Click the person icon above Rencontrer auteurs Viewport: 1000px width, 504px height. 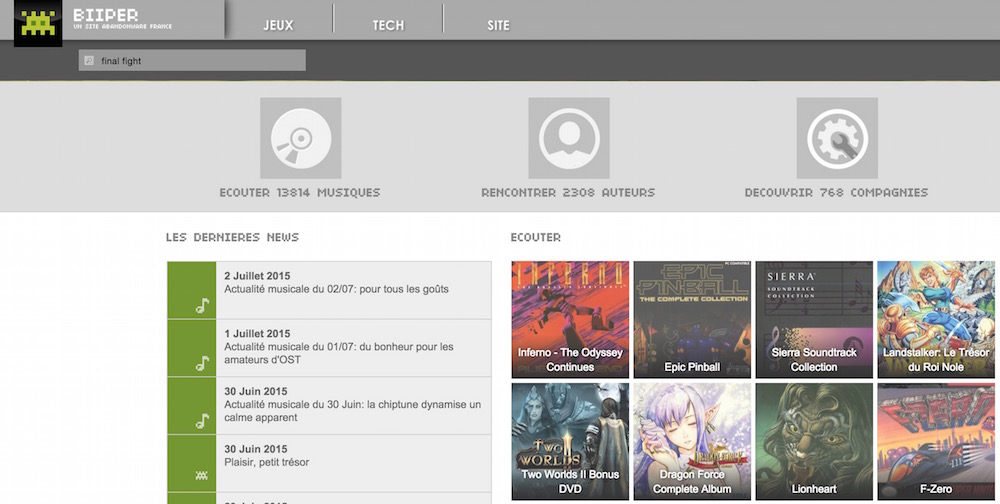click(568, 138)
